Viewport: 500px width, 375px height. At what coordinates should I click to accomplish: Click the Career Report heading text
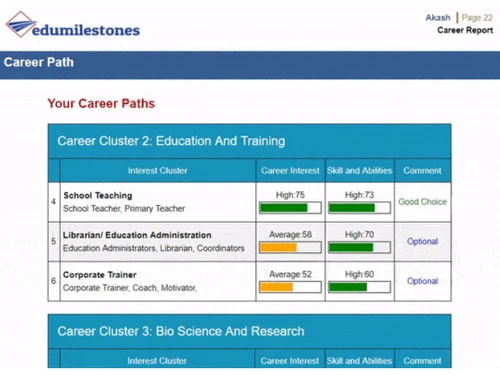(x=465, y=30)
